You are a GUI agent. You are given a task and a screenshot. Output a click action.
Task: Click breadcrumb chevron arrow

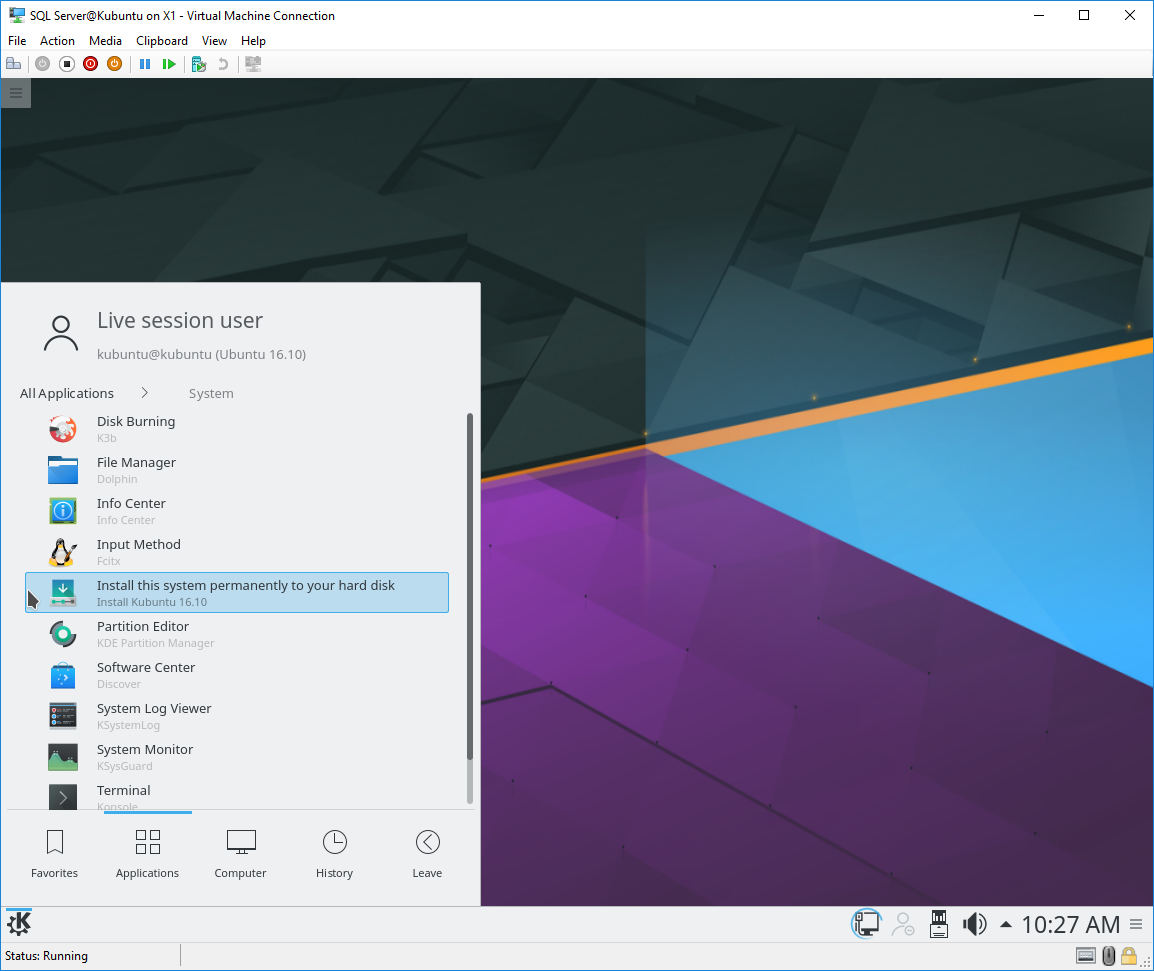click(x=144, y=392)
